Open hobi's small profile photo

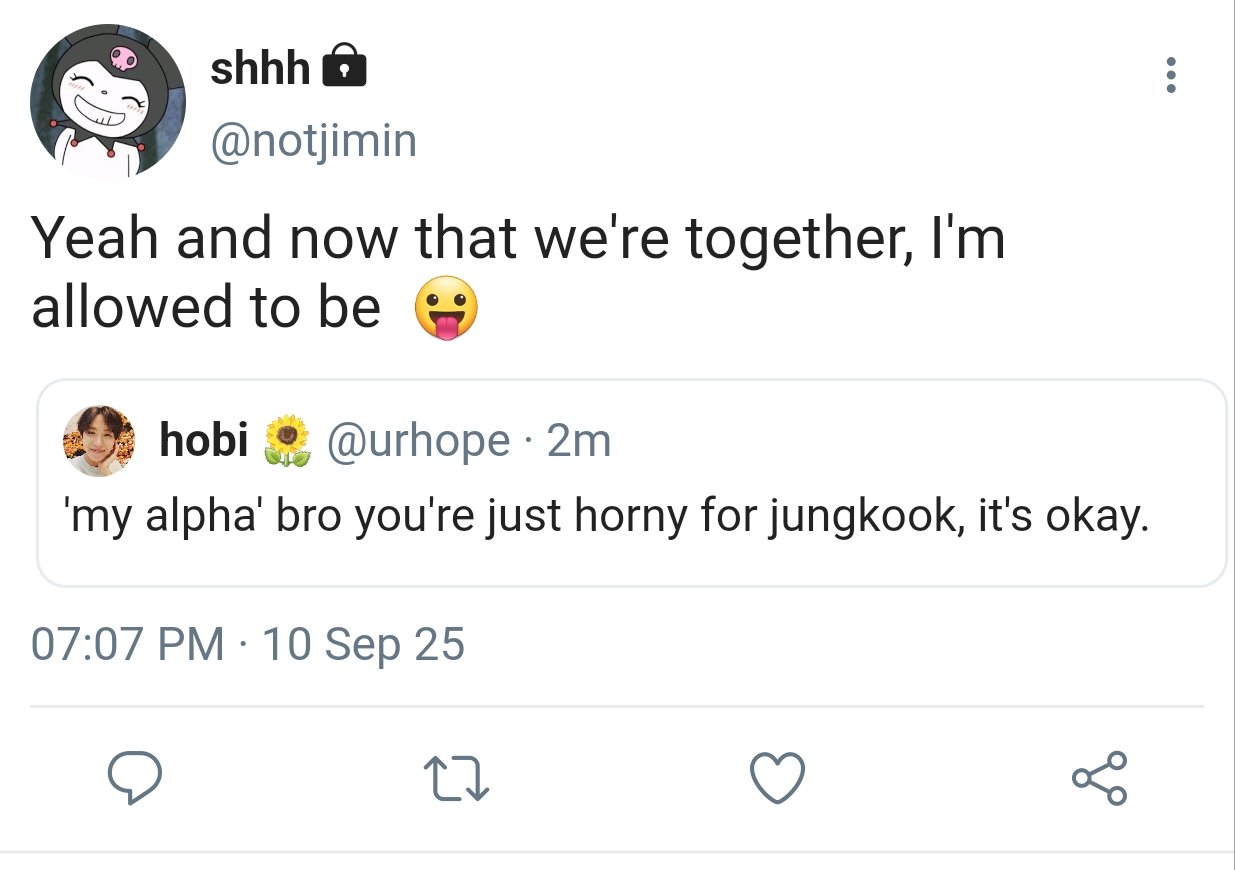[x=99, y=441]
